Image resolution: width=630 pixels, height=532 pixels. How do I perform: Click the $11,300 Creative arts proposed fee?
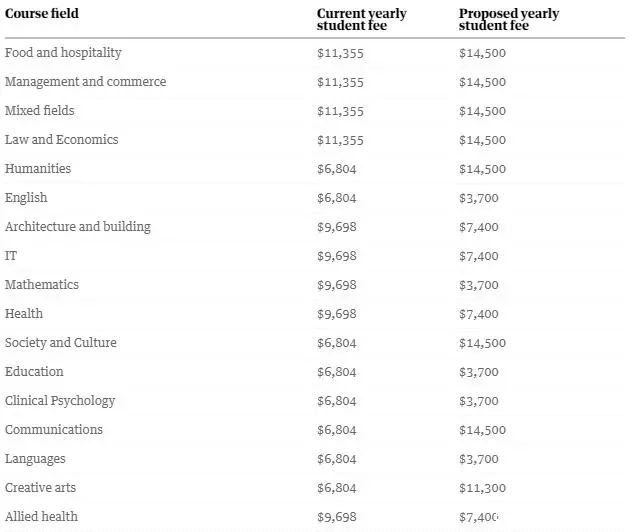482,488
